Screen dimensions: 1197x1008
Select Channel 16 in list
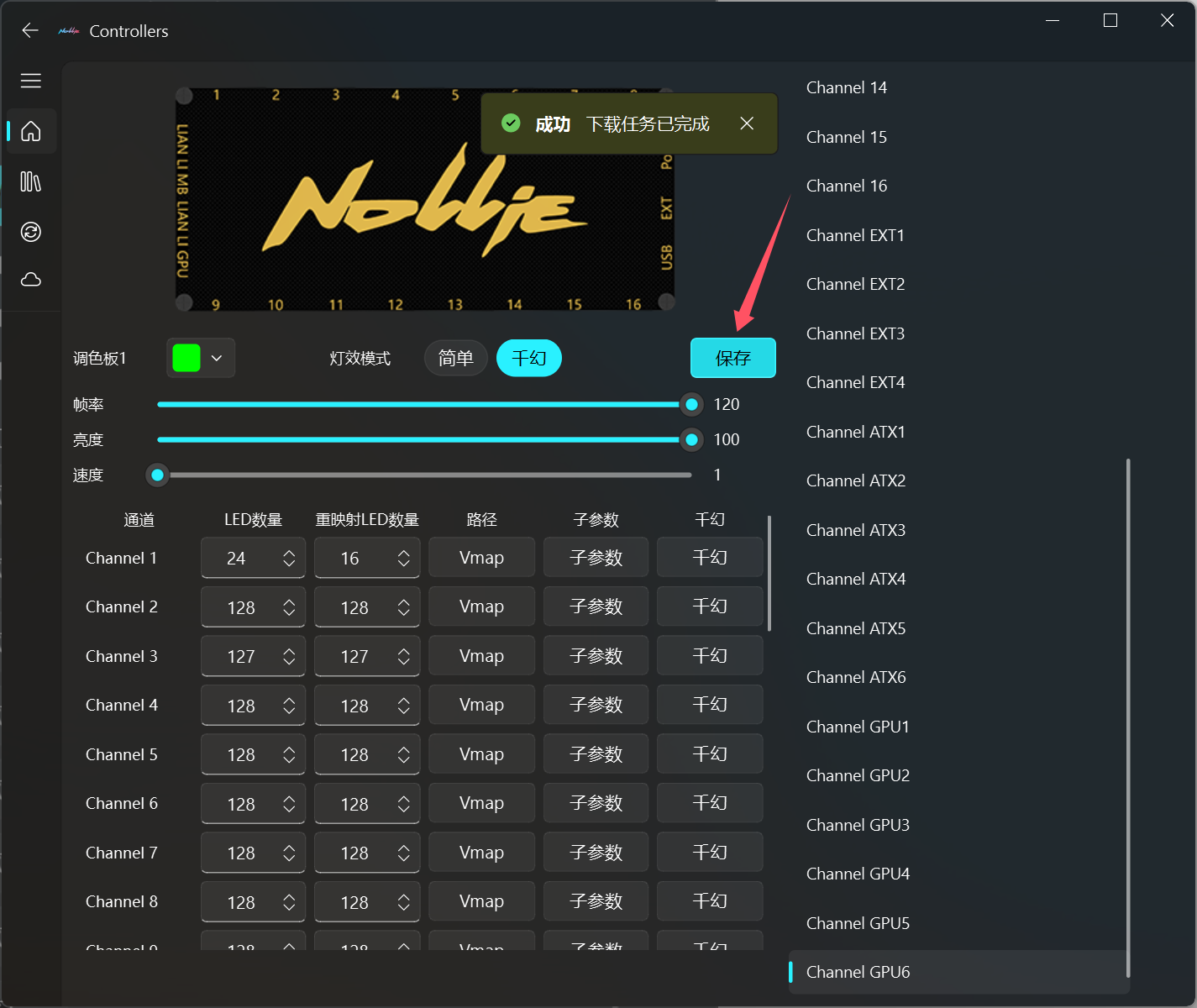[958, 186]
